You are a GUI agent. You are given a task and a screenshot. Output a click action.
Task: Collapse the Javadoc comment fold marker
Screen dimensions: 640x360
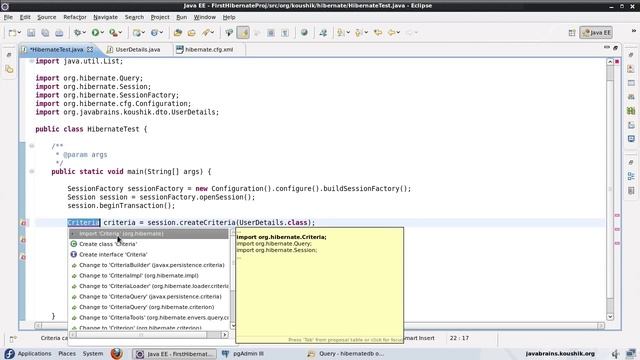(31, 146)
